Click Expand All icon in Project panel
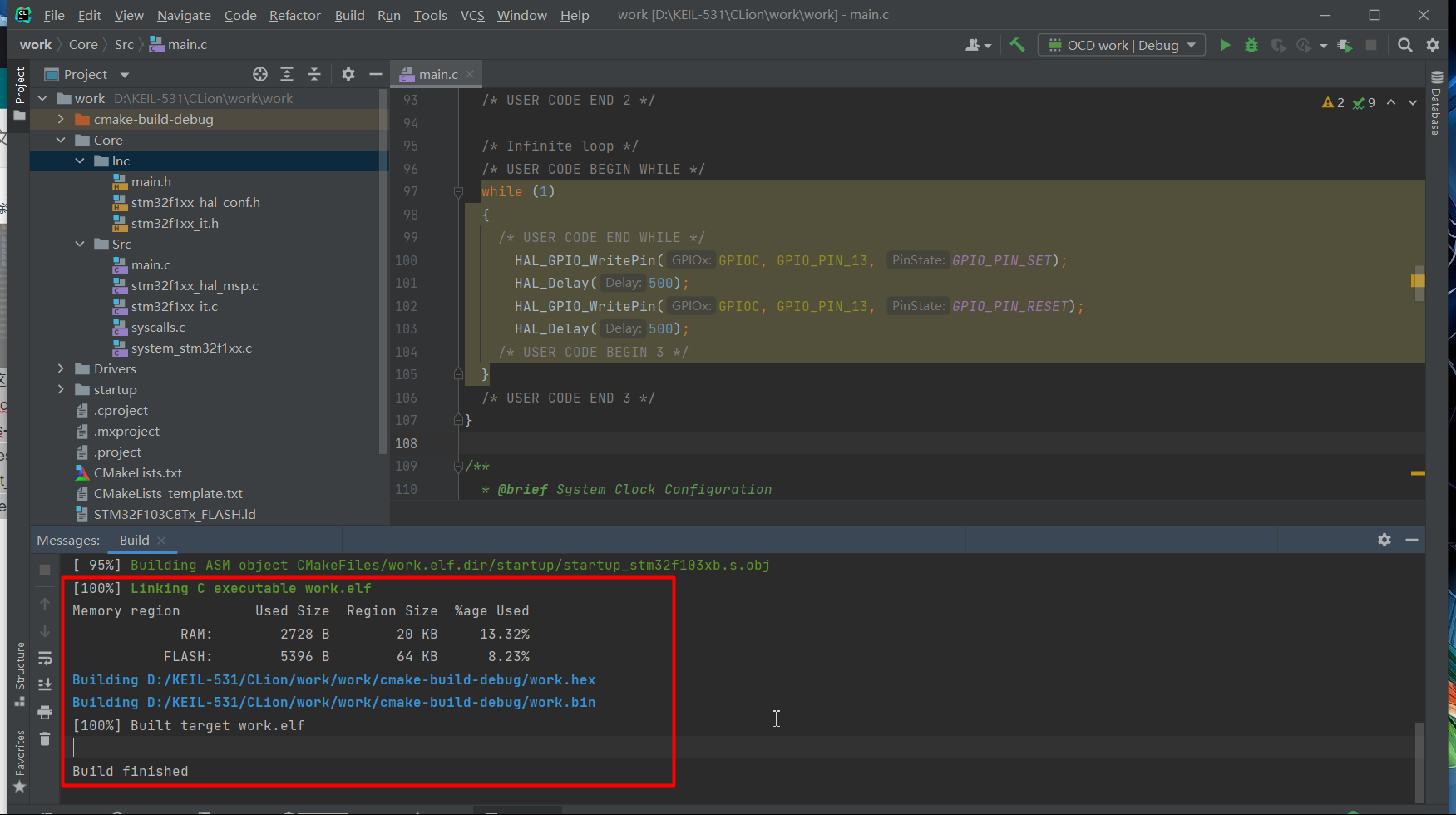This screenshot has width=1456, height=815. click(287, 74)
